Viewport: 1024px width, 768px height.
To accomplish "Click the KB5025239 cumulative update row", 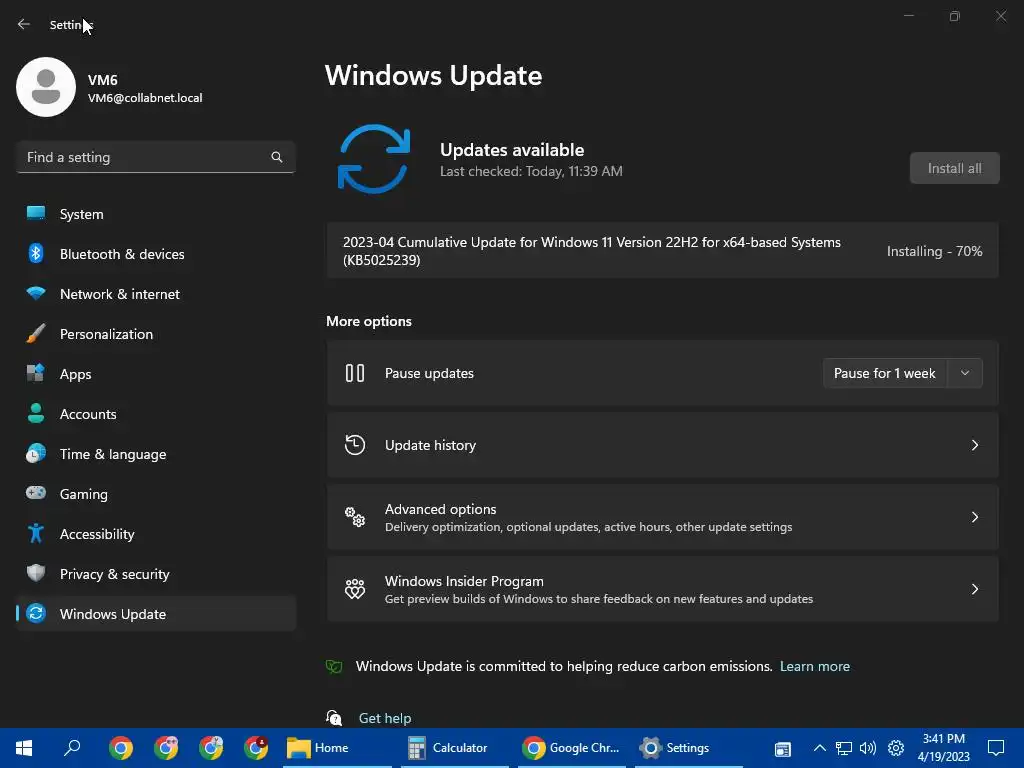I will point(662,251).
